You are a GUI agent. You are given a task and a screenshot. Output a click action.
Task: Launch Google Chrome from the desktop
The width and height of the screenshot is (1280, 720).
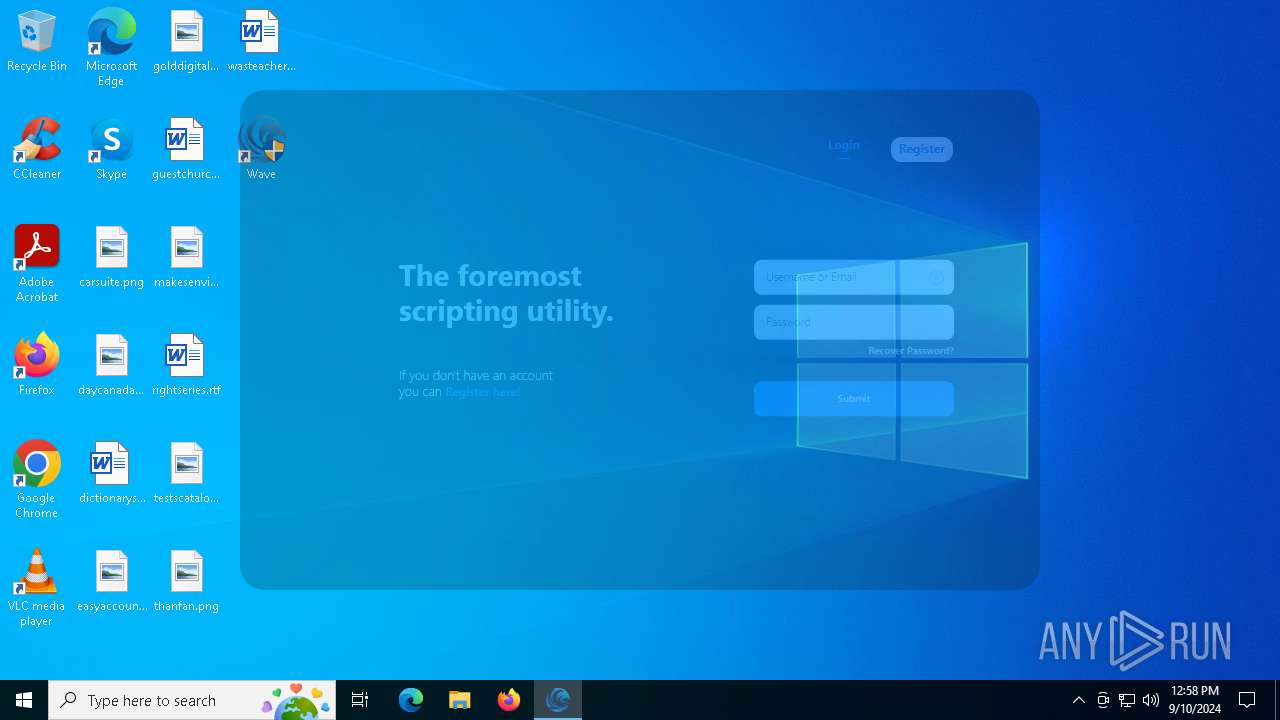point(37,480)
